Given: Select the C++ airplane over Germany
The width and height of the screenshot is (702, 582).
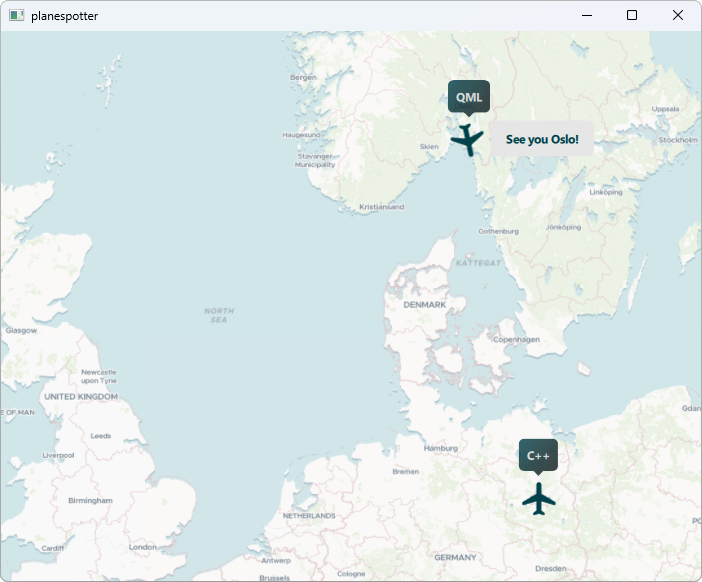Looking at the screenshot, I should pyautogui.click(x=538, y=498).
